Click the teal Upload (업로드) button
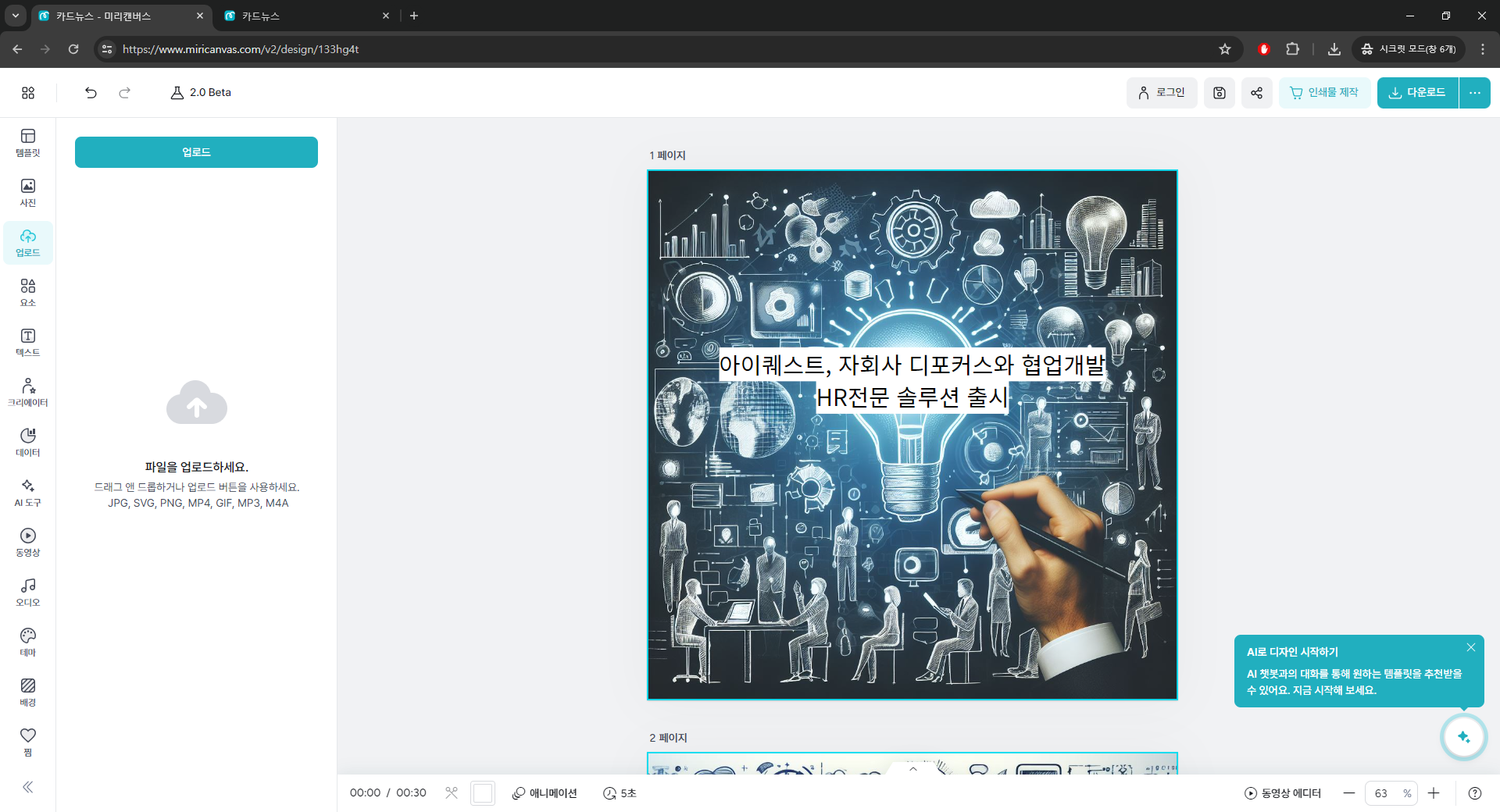Viewport: 1500px width, 812px height. 196,152
